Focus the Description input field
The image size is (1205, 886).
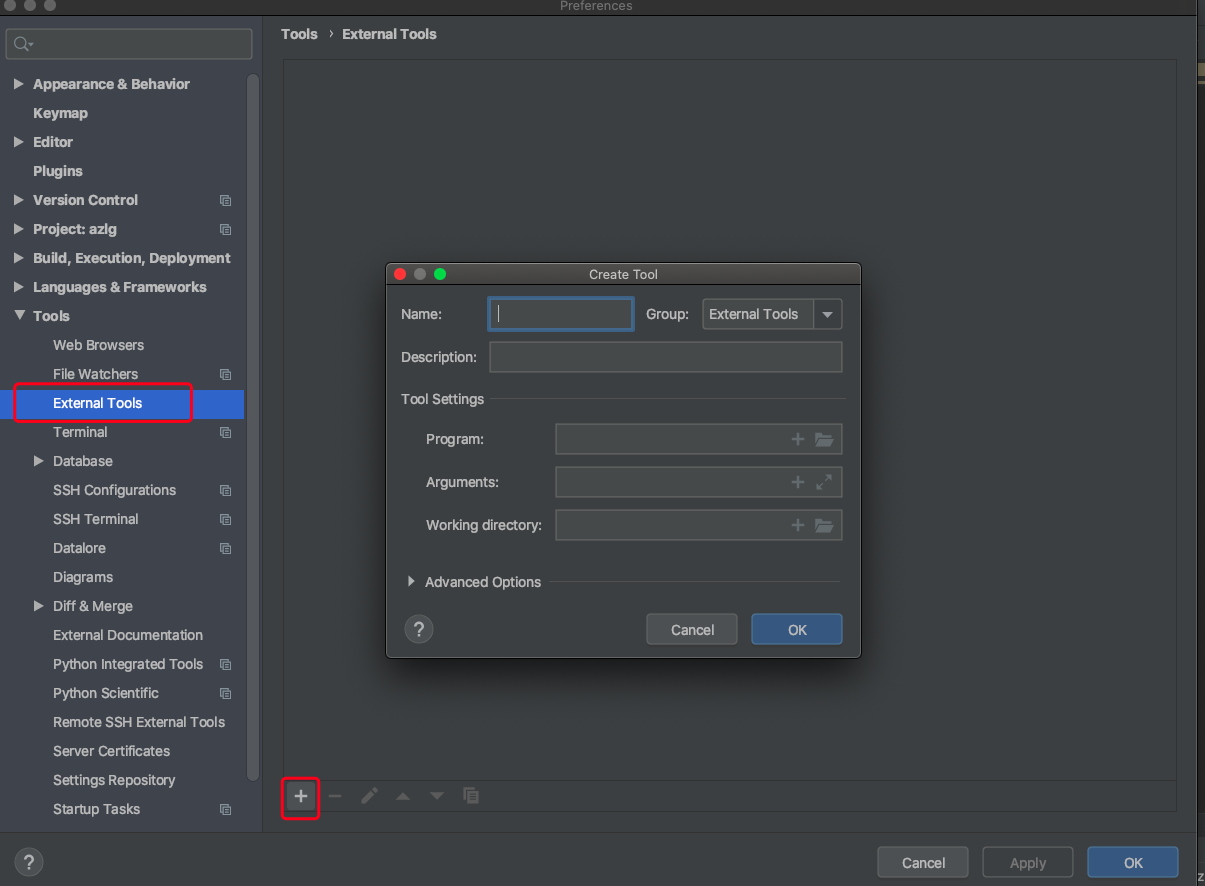point(666,357)
